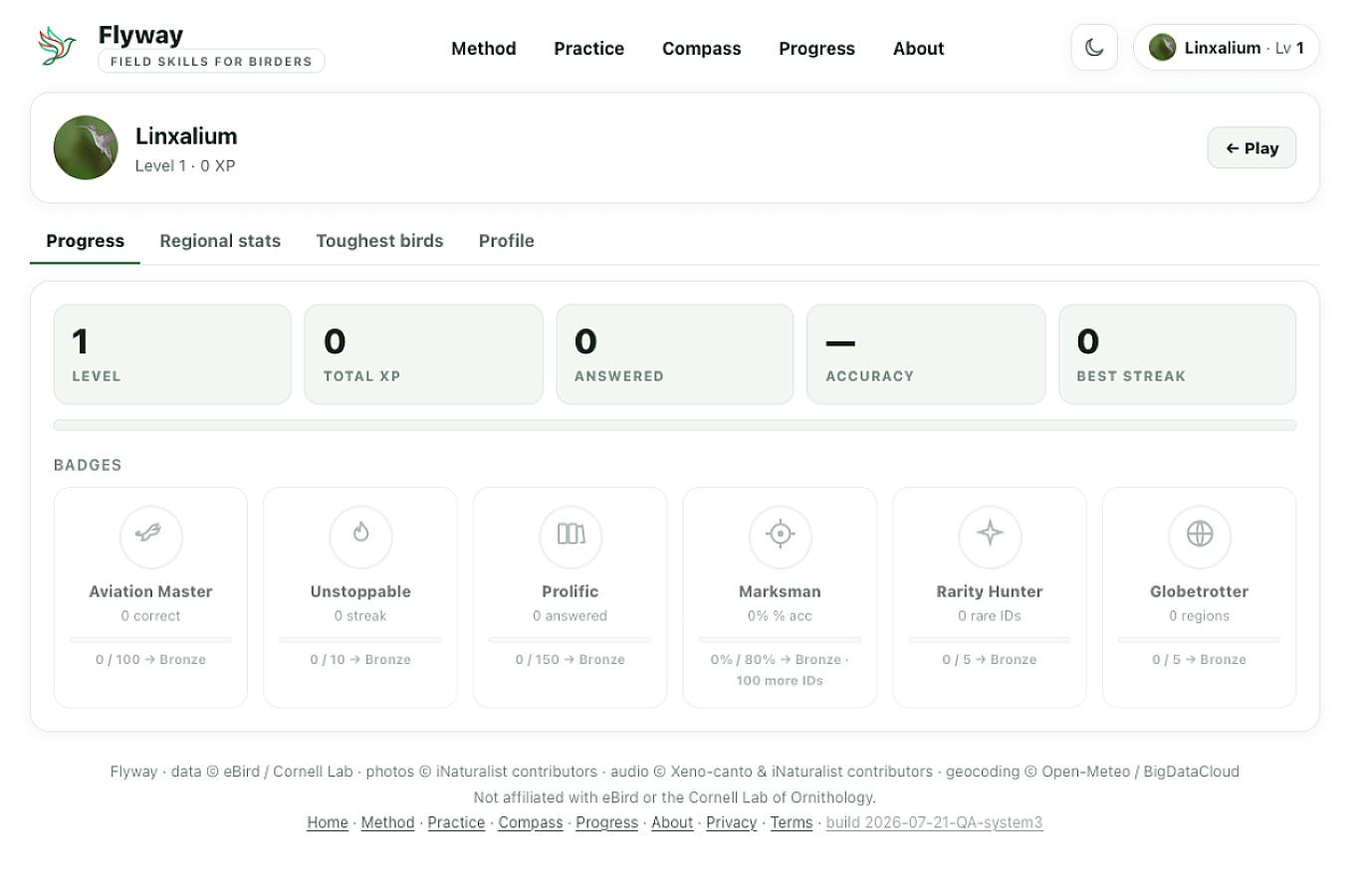This screenshot has width=1365, height=896.
Task: Click the Best Streak stat card
Action: click(1178, 354)
